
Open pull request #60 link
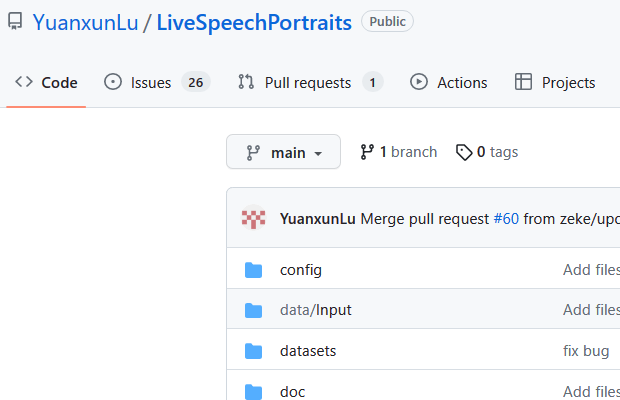pyautogui.click(x=506, y=219)
